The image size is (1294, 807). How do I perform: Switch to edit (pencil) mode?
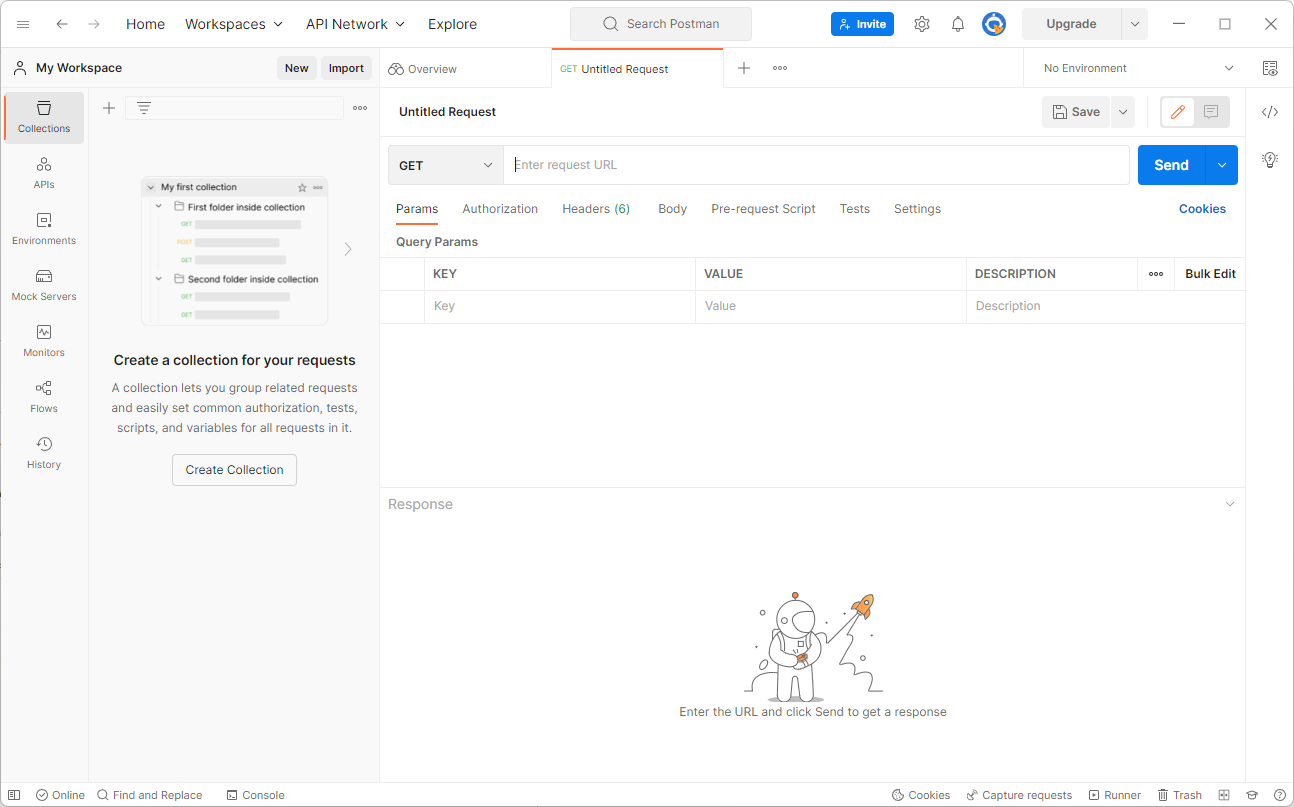[1178, 112]
